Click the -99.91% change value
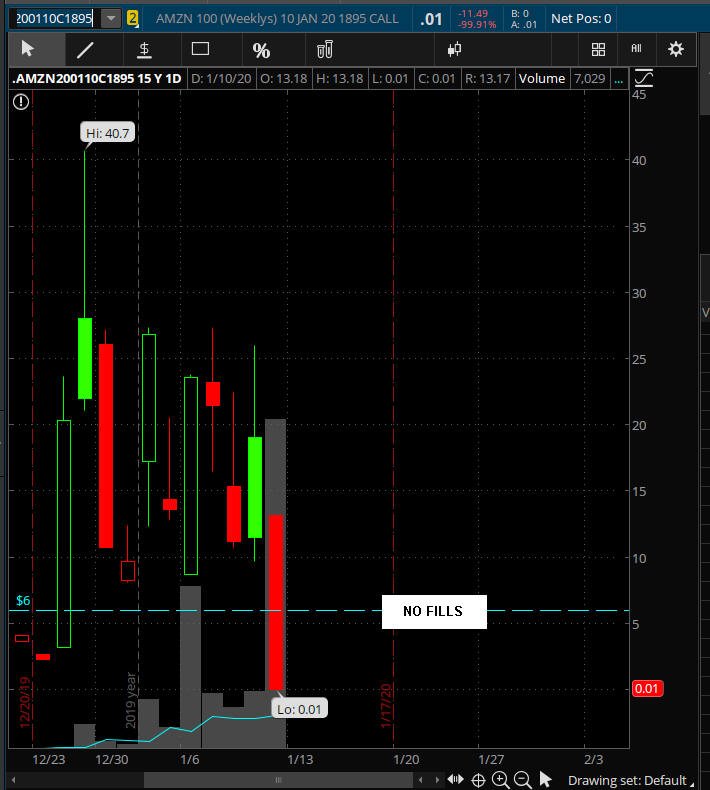The width and height of the screenshot is (710, 790). pyautogui.click(x=477, y=24)
